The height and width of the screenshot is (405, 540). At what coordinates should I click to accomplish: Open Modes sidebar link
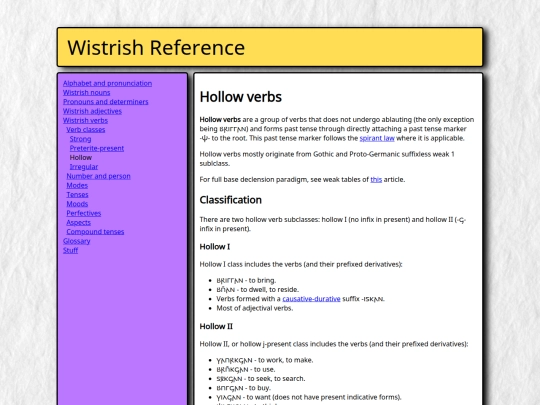tap(77, 186)
